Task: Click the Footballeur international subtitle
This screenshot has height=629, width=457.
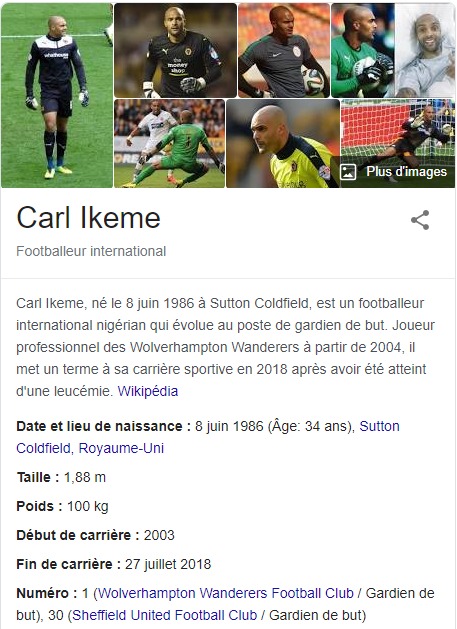Action: coord(91,251)
